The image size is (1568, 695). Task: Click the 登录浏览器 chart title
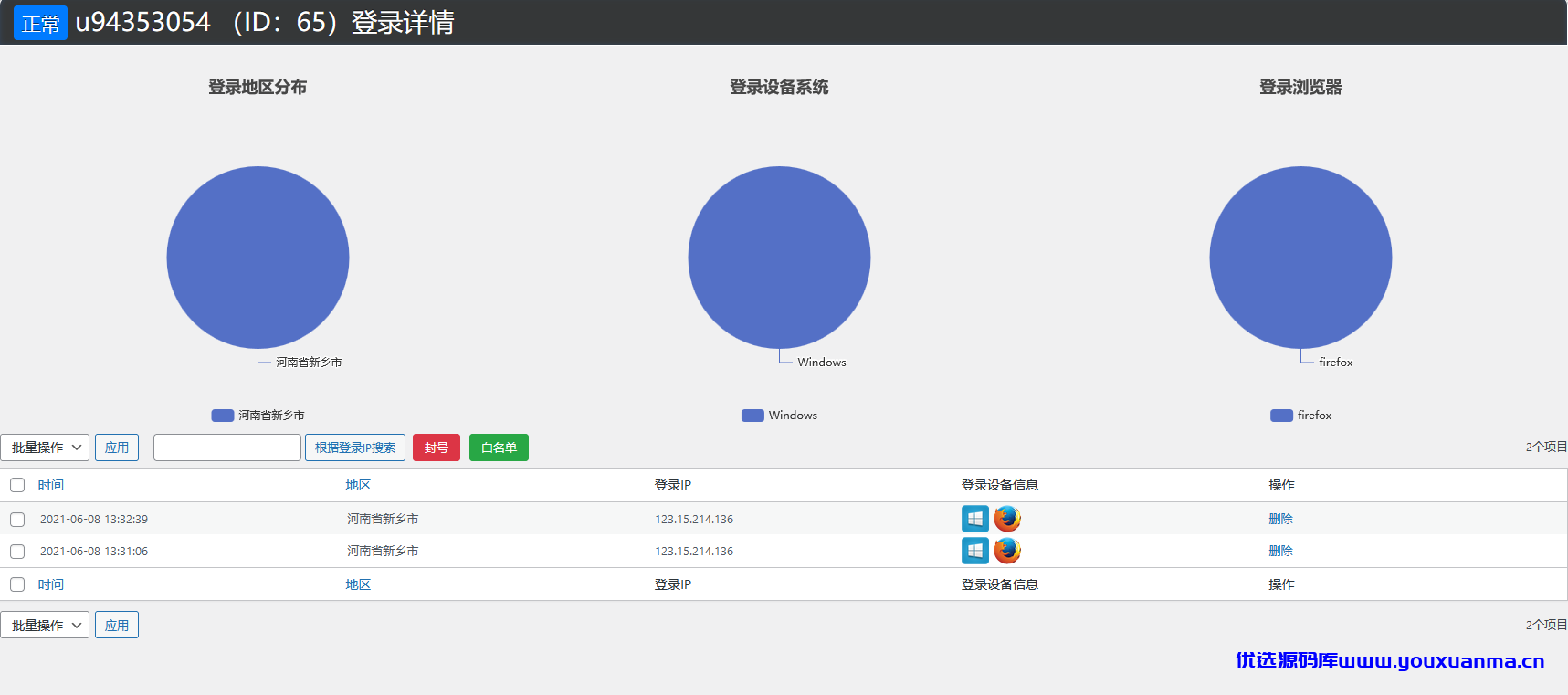click(1300, 87)
